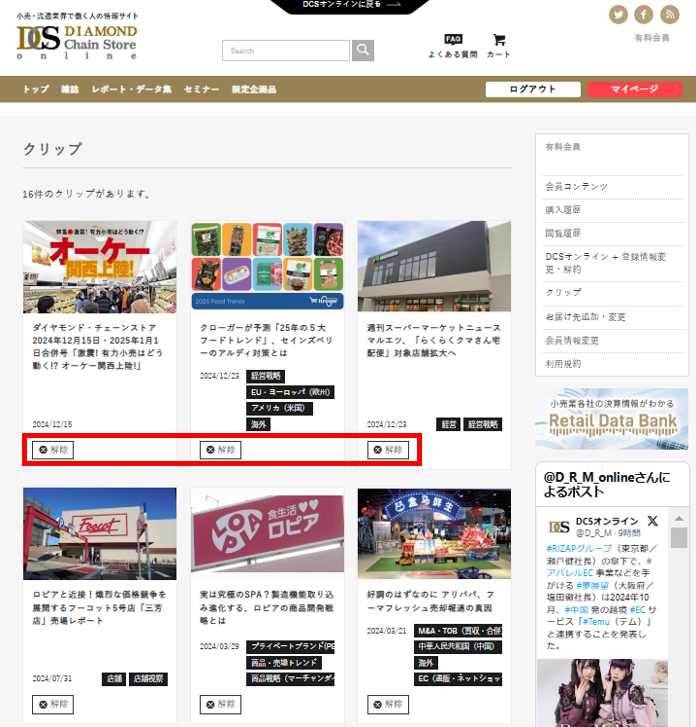Viewport: 696px width, 727px height.
Task: Open マイページ from the header
Action: point(635,89)
